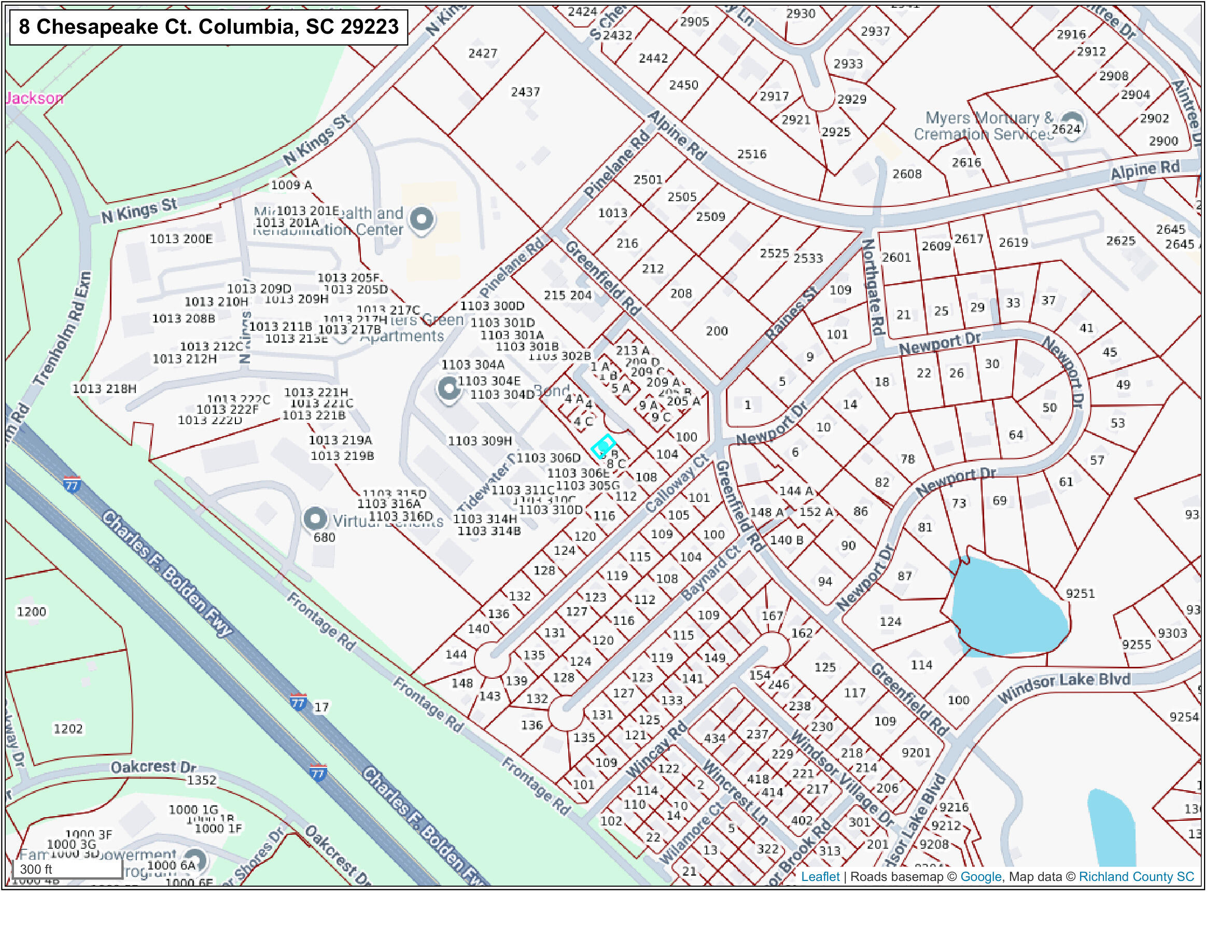This screenshot has width=1232, height=952.
Task: Click the Health and Rehabilitation Center pin
Action: point(422,219)
